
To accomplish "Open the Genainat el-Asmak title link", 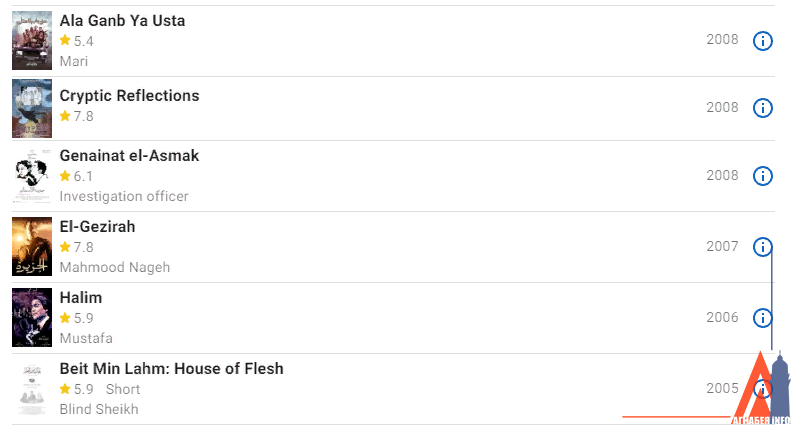I will pyautogui.click(x=129, y=156).
